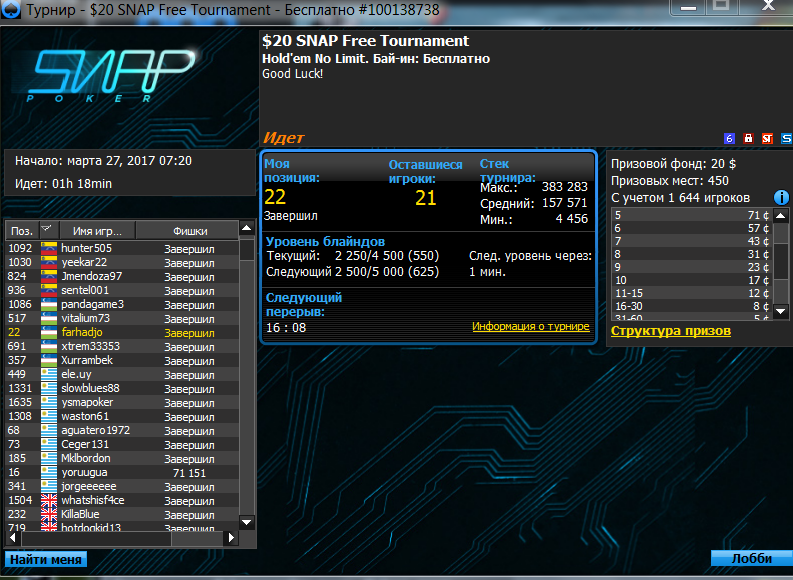793x580 pixels.
Task: Click the flag beside ysmapoker
Action: tap(49, 402)
